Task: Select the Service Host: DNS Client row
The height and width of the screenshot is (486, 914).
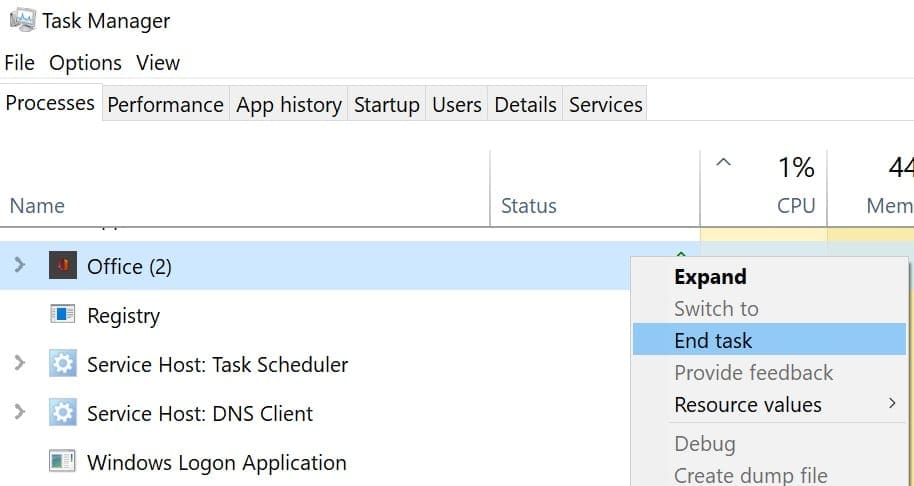Action: pyautogui.click(x=315, y=413)
